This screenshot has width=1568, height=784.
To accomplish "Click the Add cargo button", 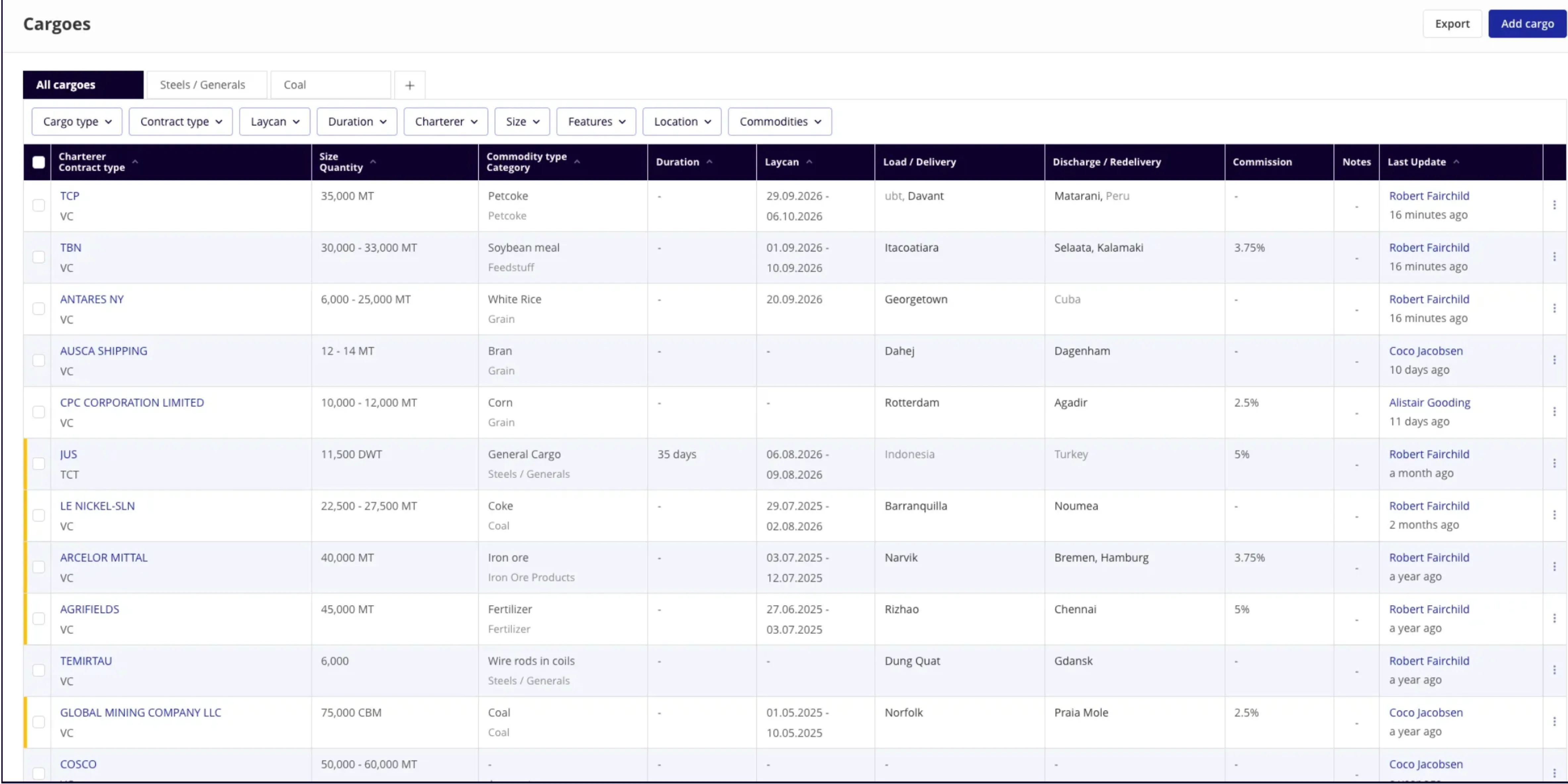I will coord(1527,24).
